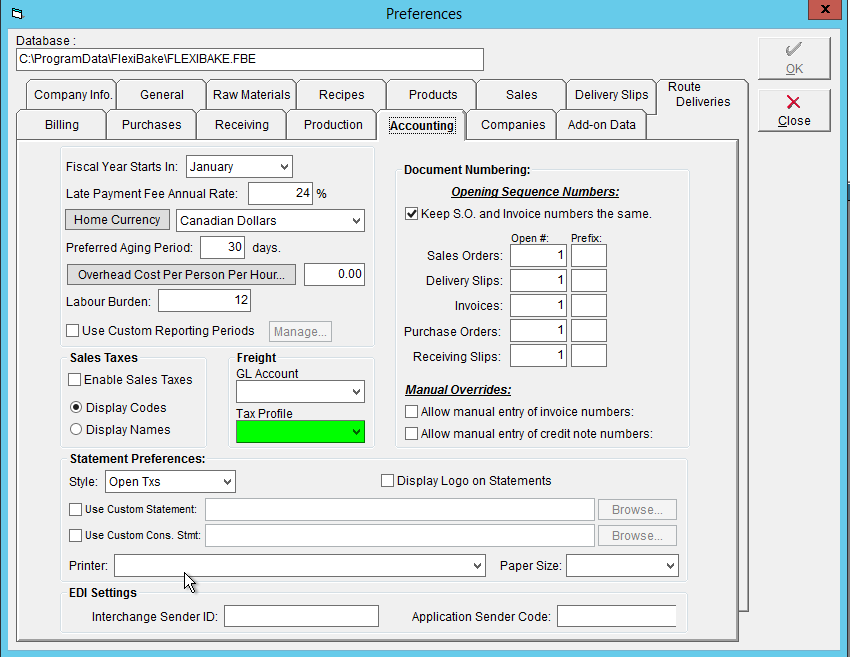Click the Database path field

[x=250, y=59]
